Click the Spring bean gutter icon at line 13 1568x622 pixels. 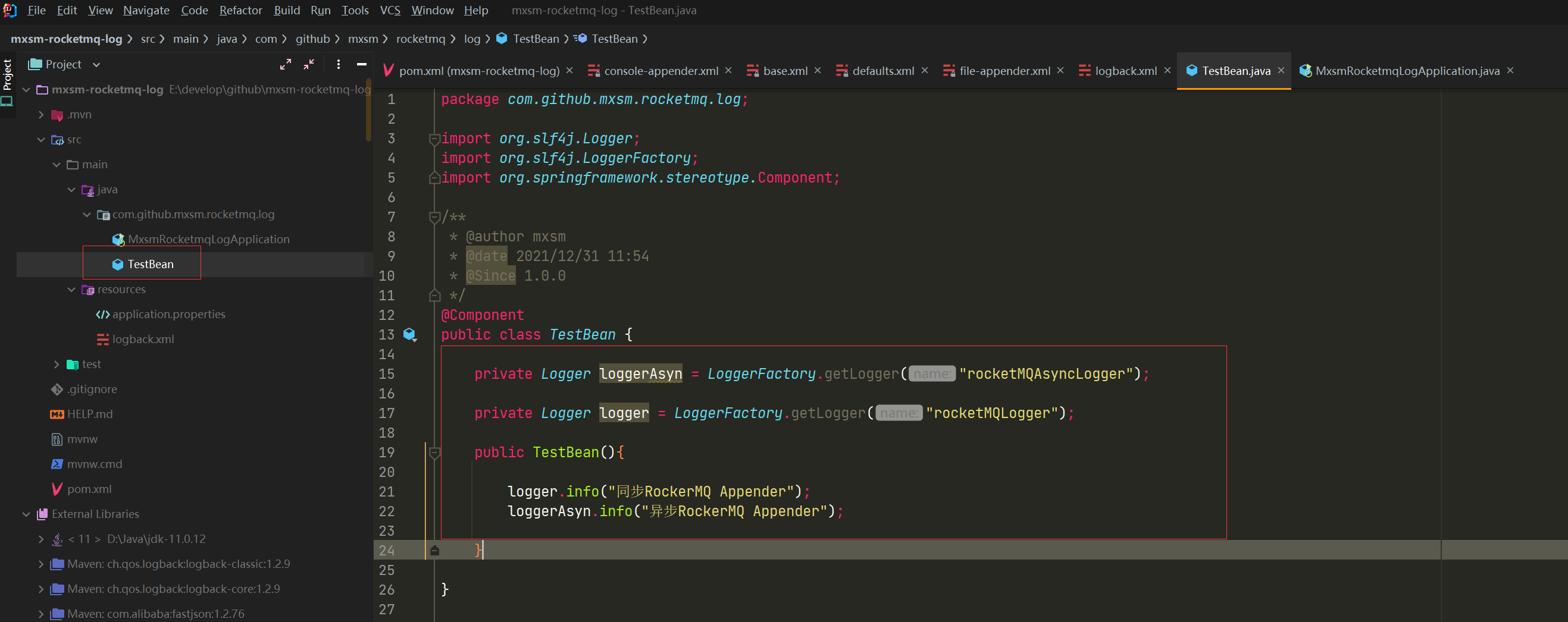409,334
